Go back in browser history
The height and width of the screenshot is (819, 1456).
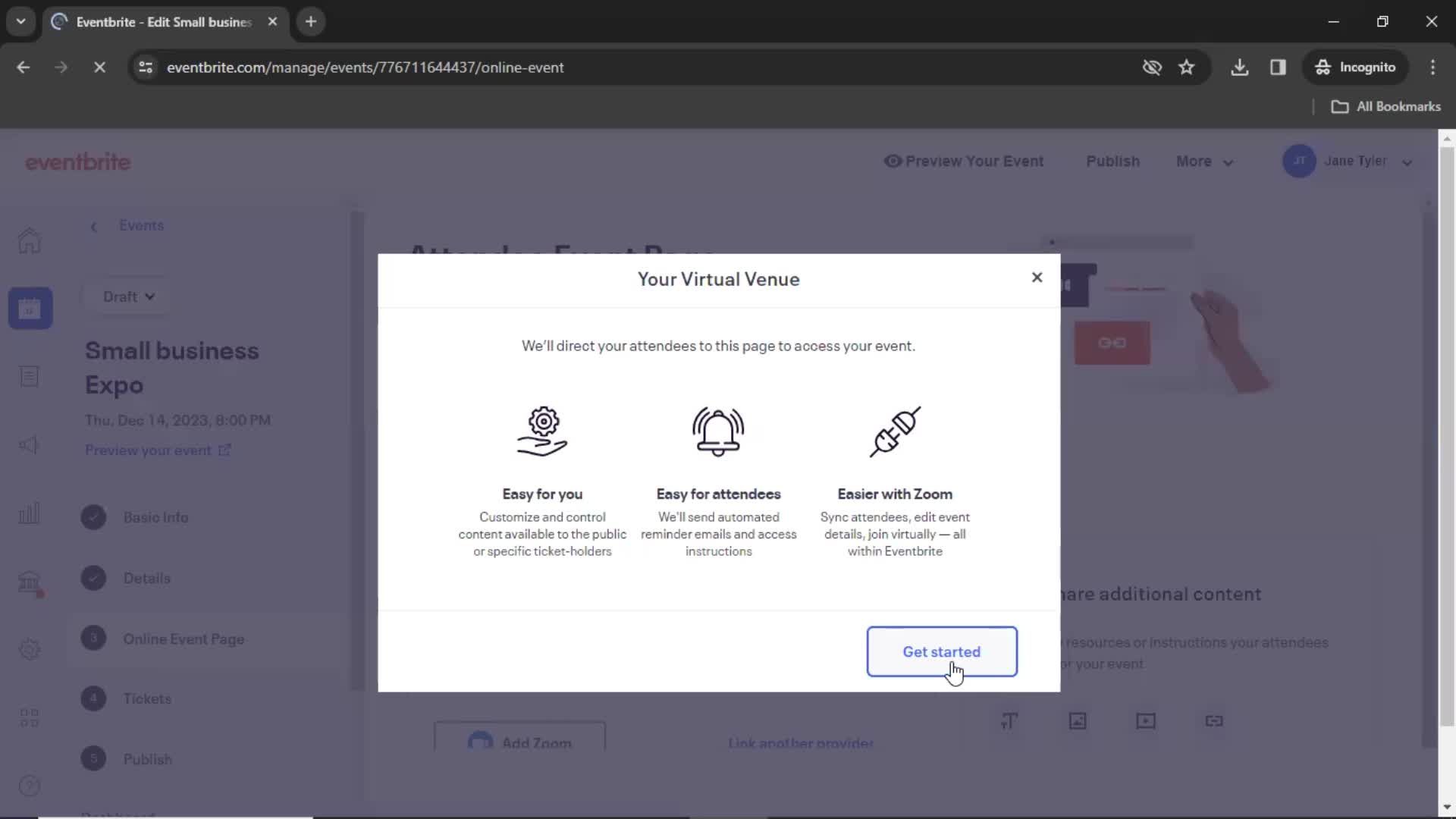(23, 67)
